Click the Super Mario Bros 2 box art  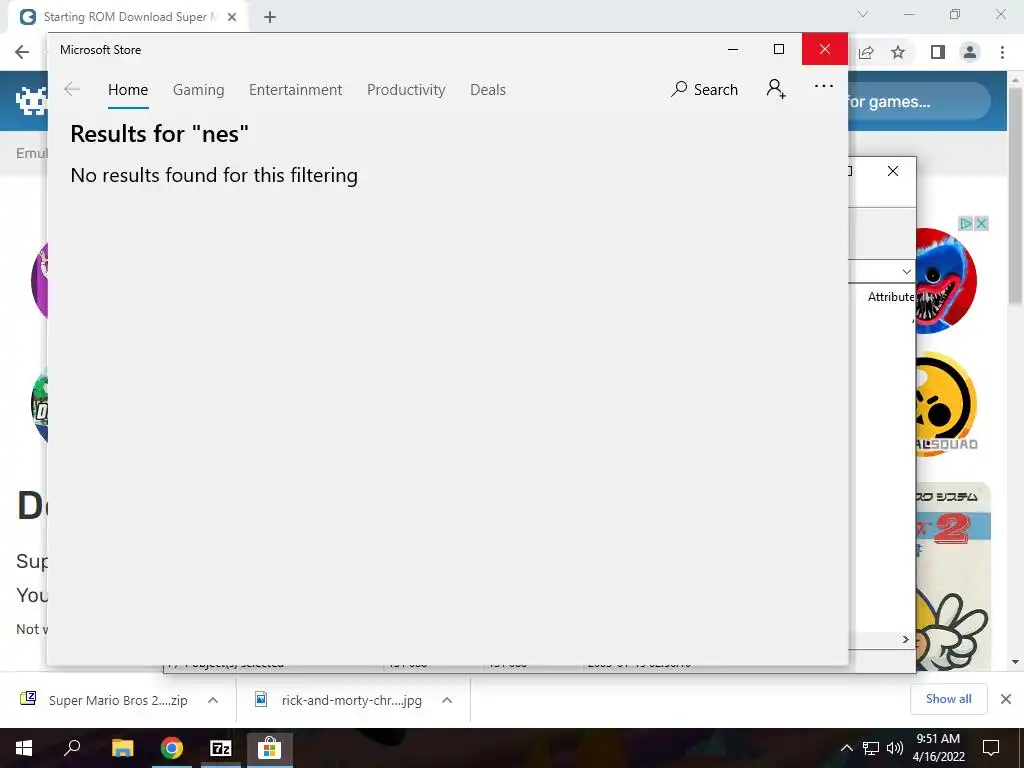coord(953,577)
